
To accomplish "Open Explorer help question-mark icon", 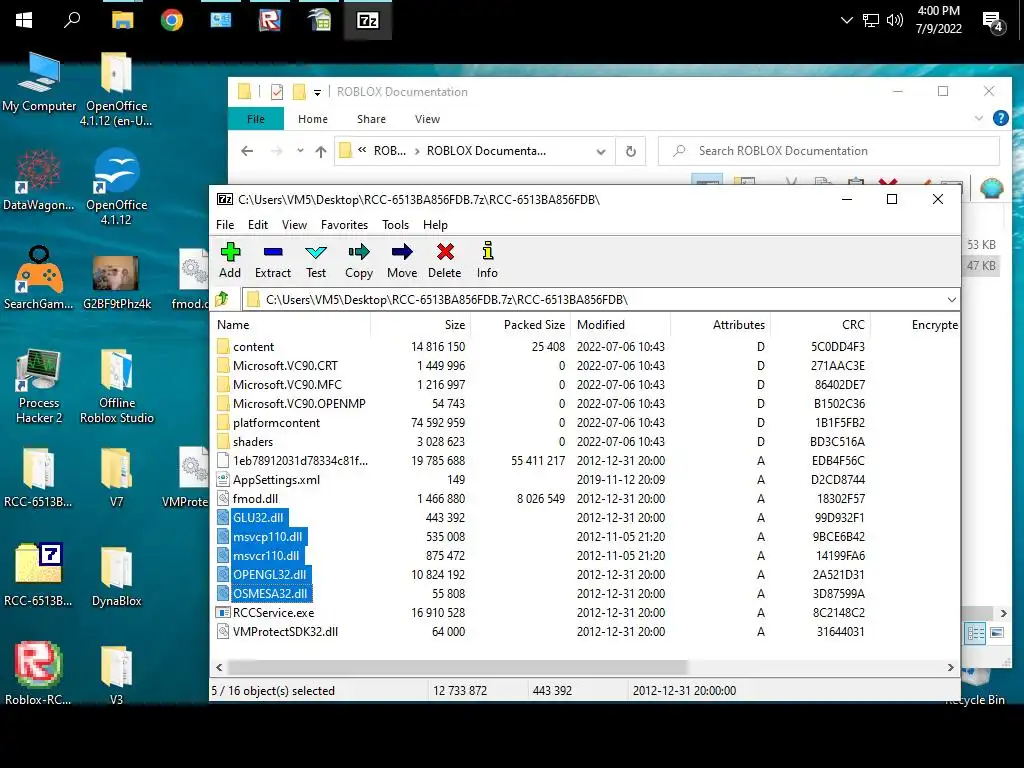I will pos(1000,118).
